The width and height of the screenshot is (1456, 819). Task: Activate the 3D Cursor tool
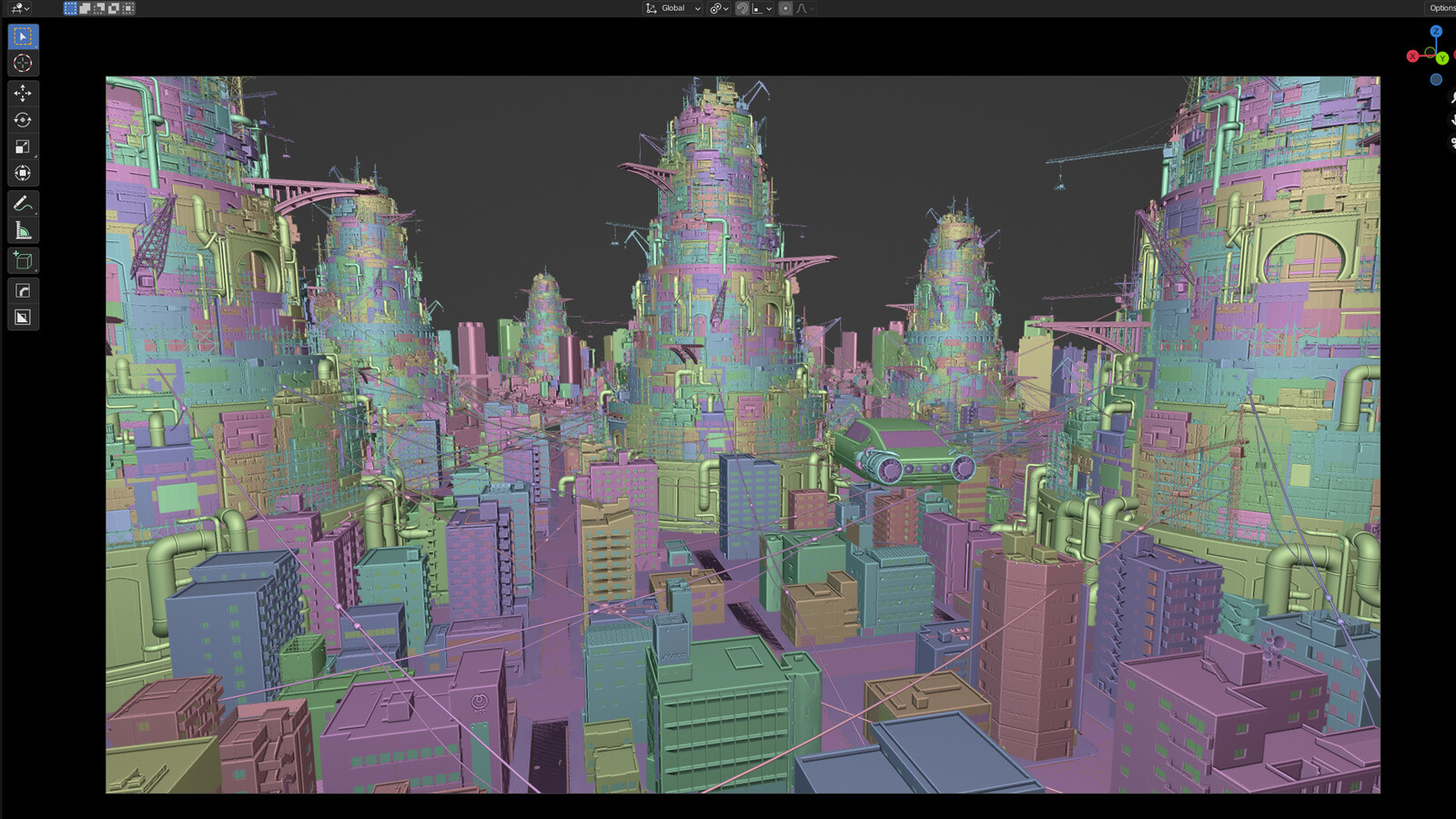23,64
